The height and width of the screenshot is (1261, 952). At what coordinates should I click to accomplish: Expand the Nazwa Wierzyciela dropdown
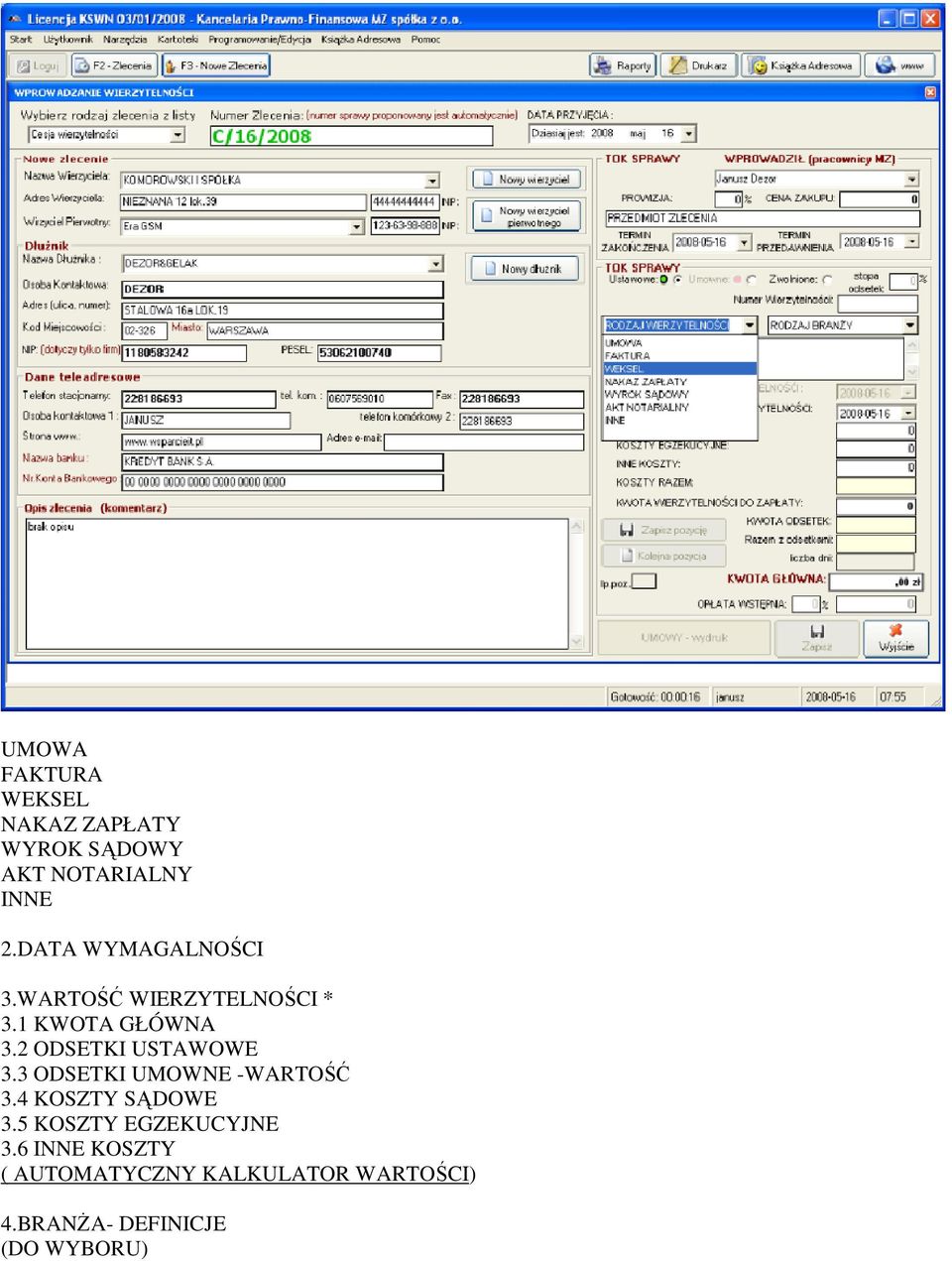(x=432, y=181)
